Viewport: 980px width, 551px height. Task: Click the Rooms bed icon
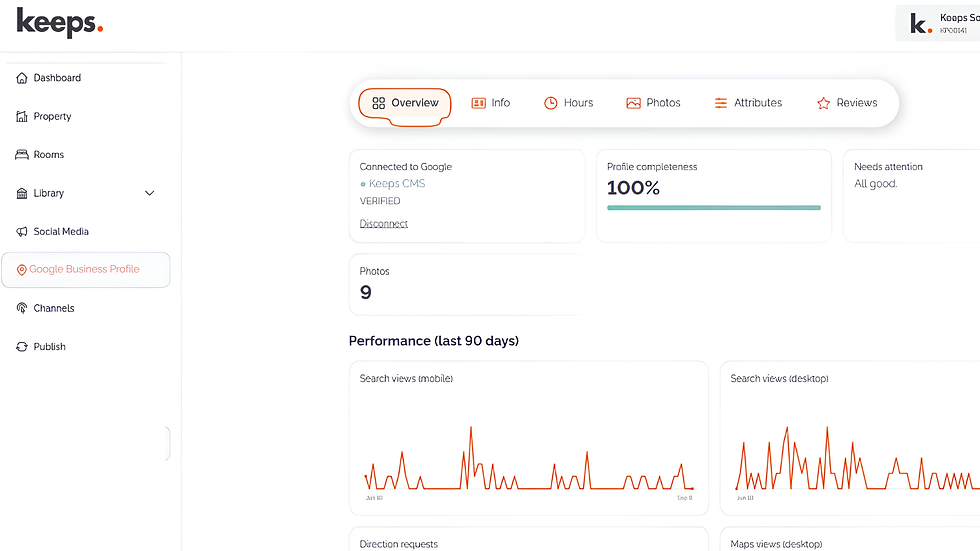pyautogui.click(x=22, y=154)
